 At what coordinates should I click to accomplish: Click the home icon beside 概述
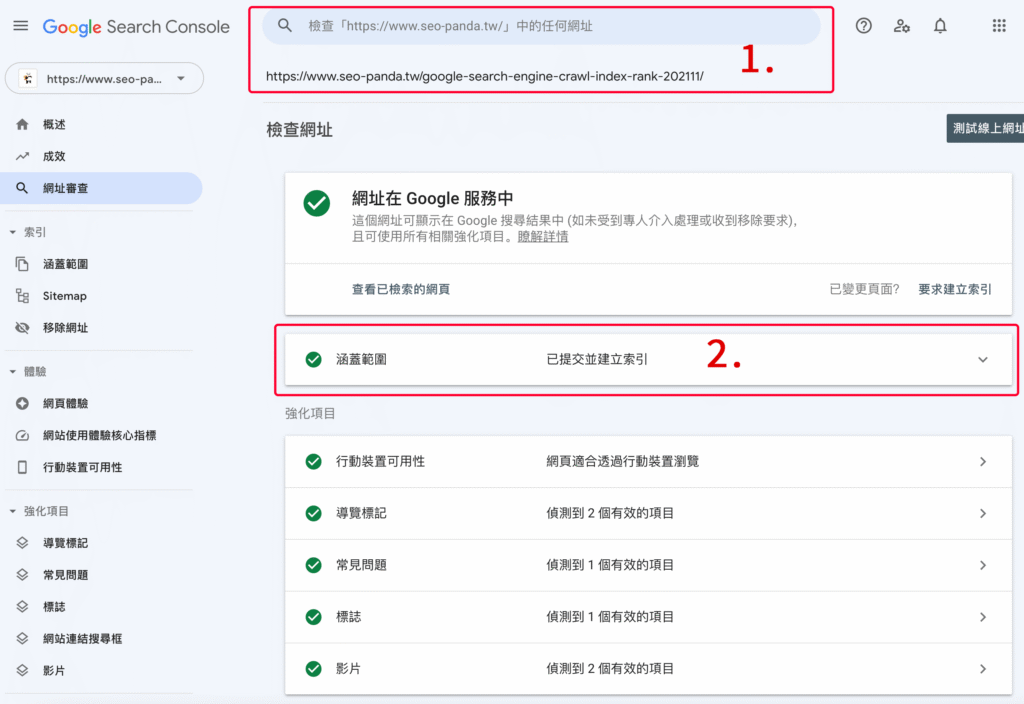click(22, 124)
